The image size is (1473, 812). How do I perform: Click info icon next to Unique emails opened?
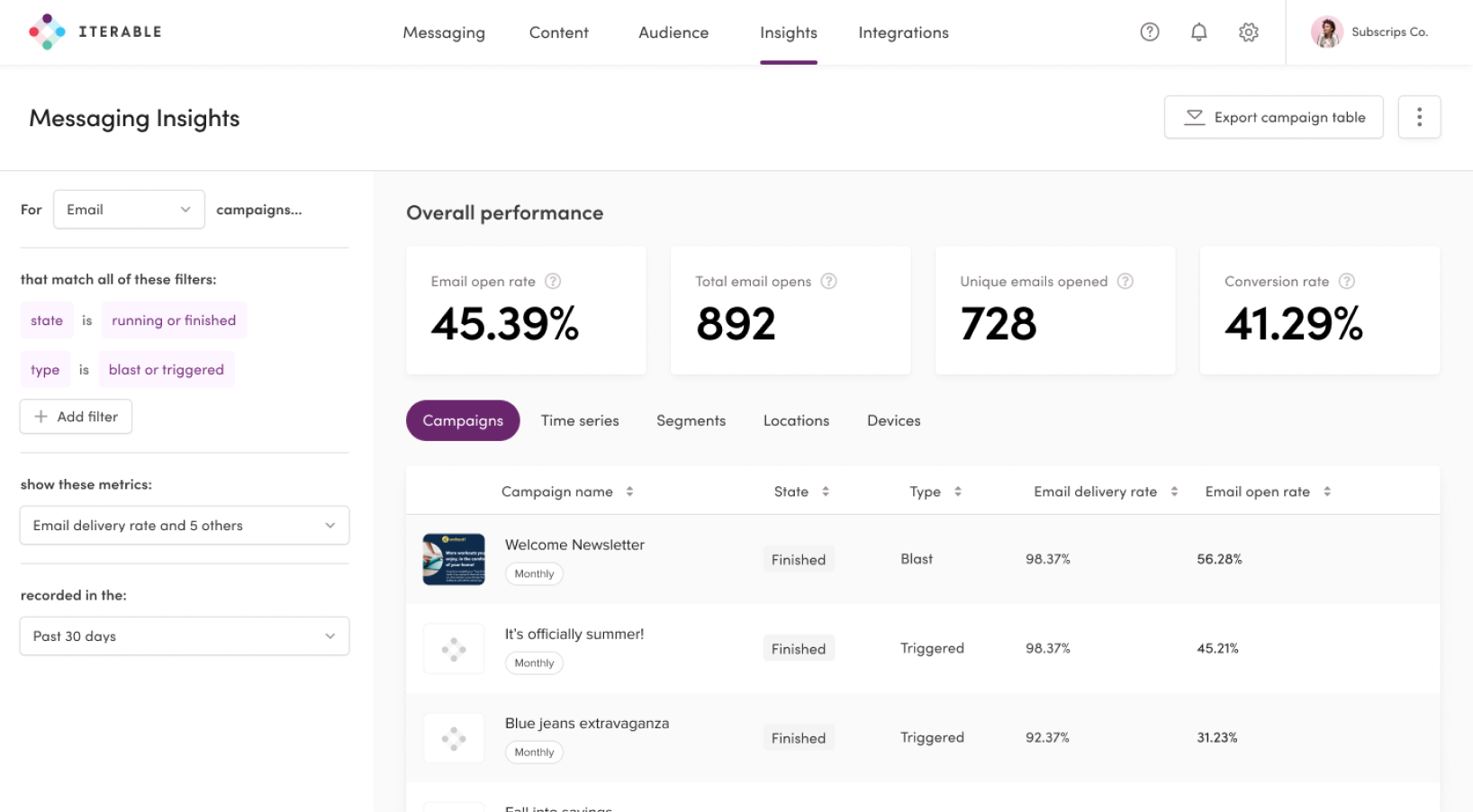1125,281
